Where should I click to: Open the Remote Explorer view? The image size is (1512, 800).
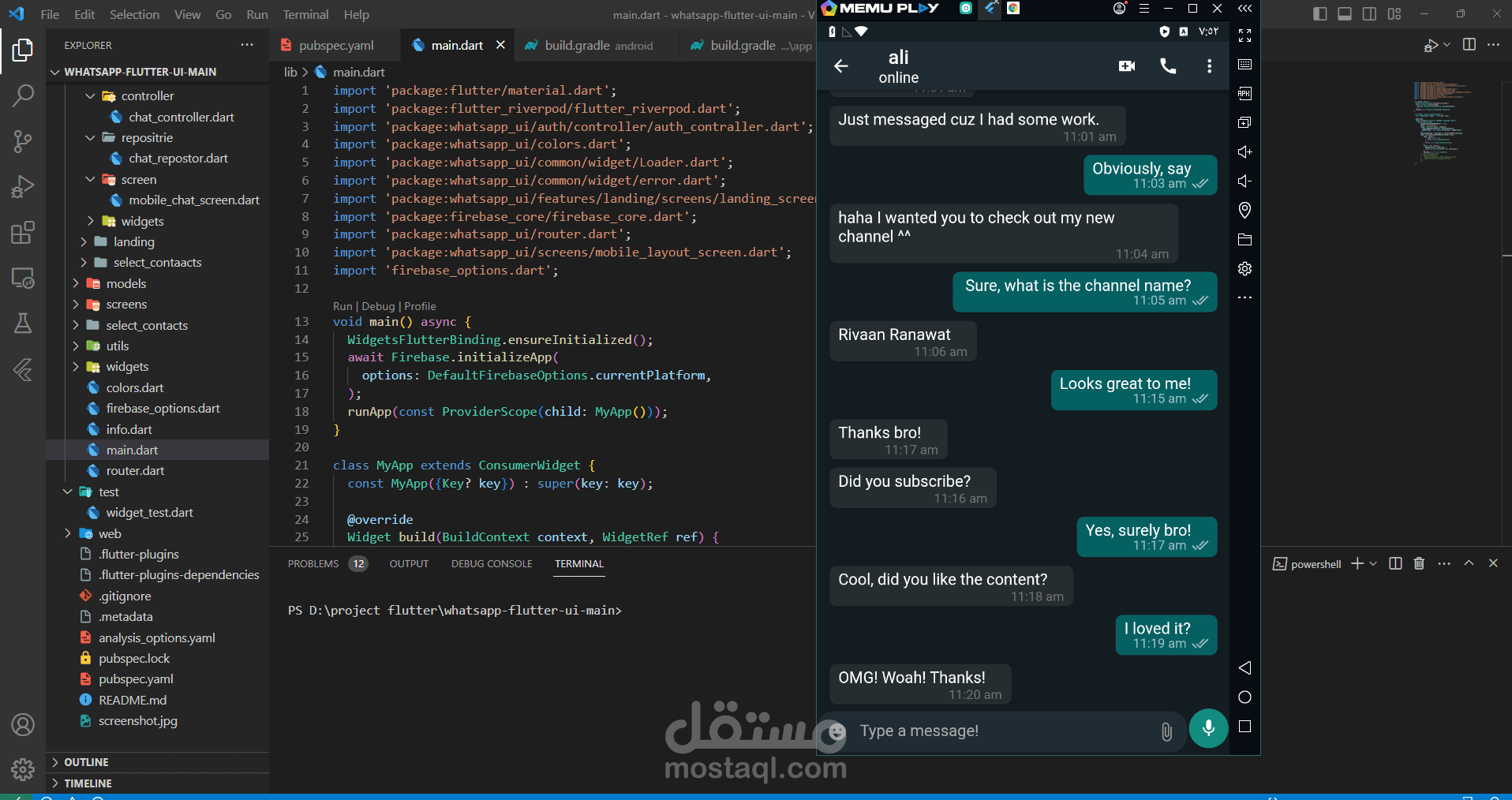pyautogui.click(x=23, y=279)
